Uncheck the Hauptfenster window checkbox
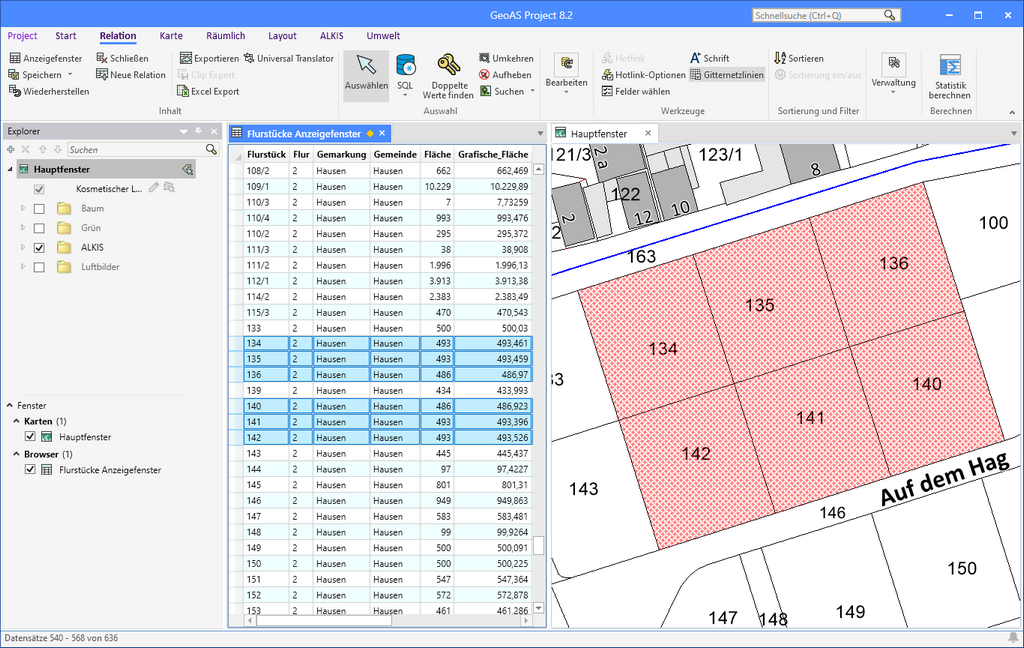 (30, 436)
